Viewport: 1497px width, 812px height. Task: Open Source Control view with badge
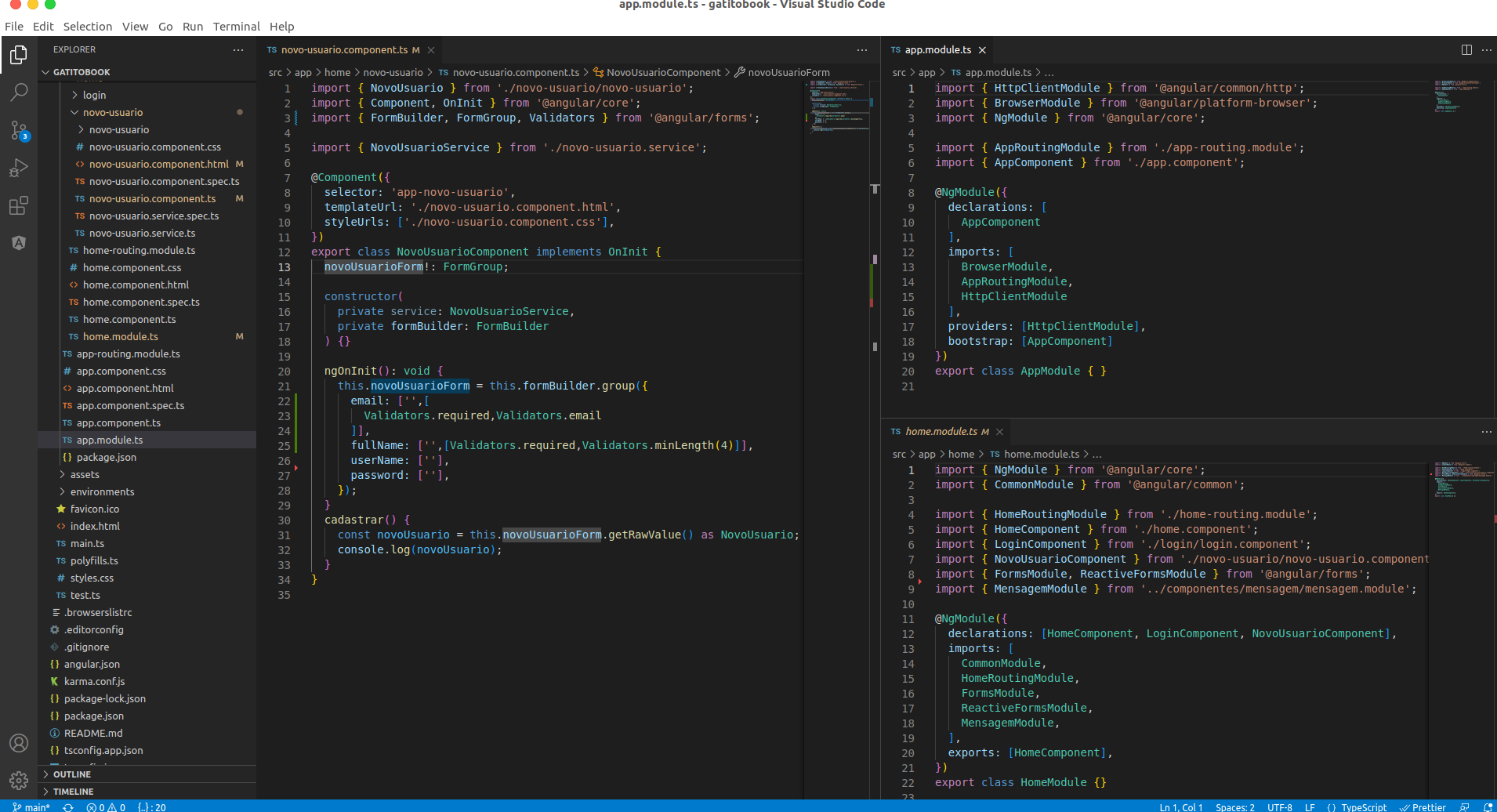pyautogui.click(x=19, y=130)
